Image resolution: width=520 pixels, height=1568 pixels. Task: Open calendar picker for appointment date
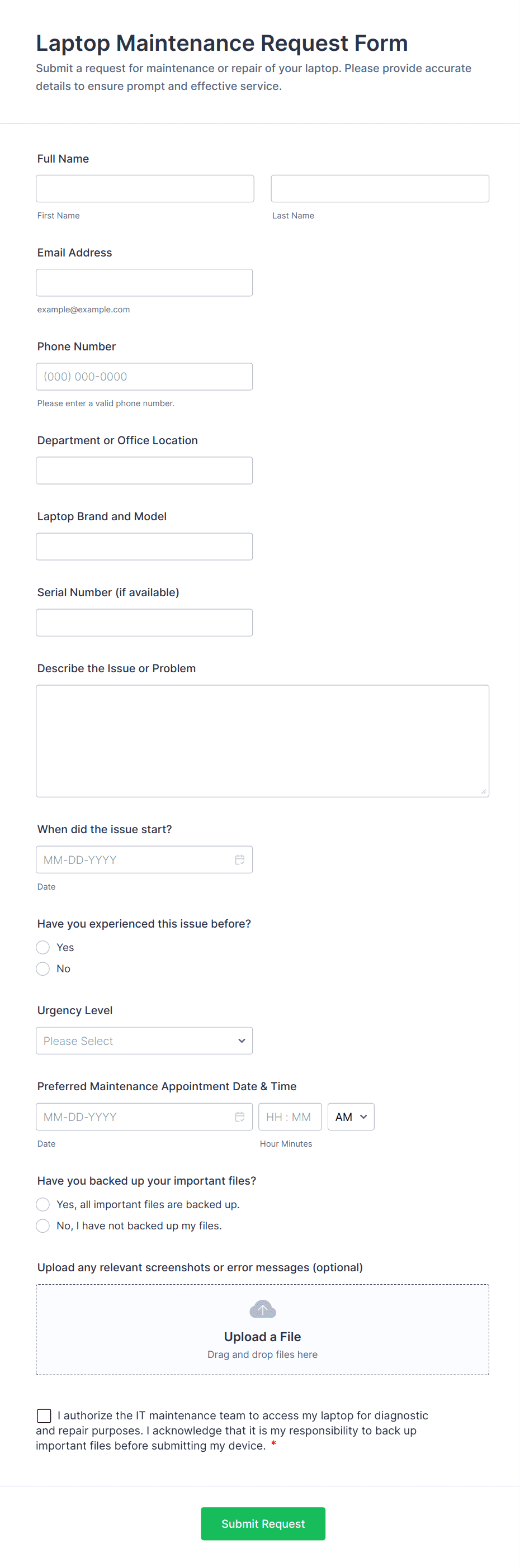pos(240,1116)
